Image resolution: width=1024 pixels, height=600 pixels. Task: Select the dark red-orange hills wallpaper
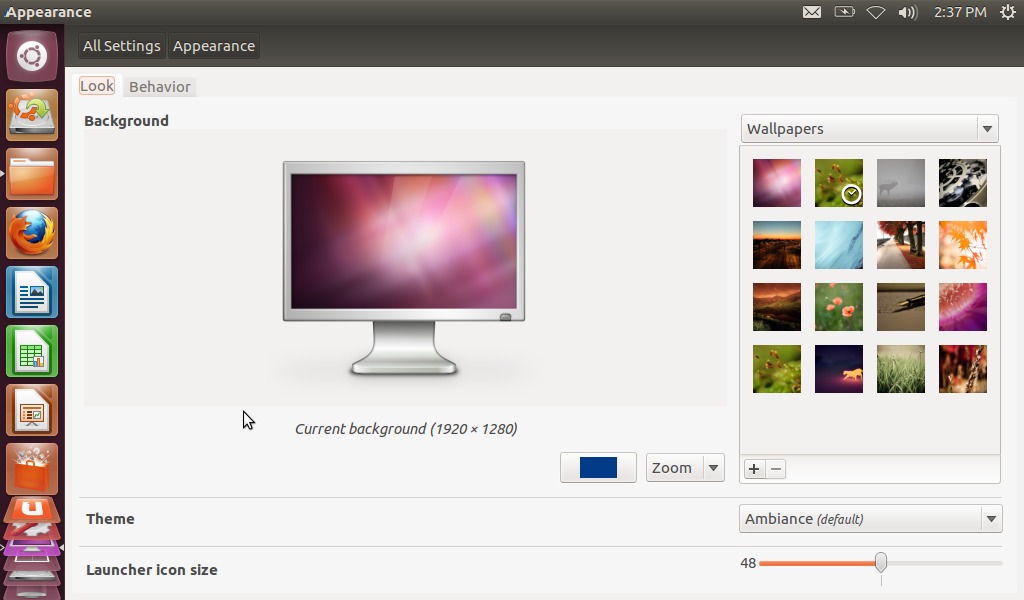[776, 307]
